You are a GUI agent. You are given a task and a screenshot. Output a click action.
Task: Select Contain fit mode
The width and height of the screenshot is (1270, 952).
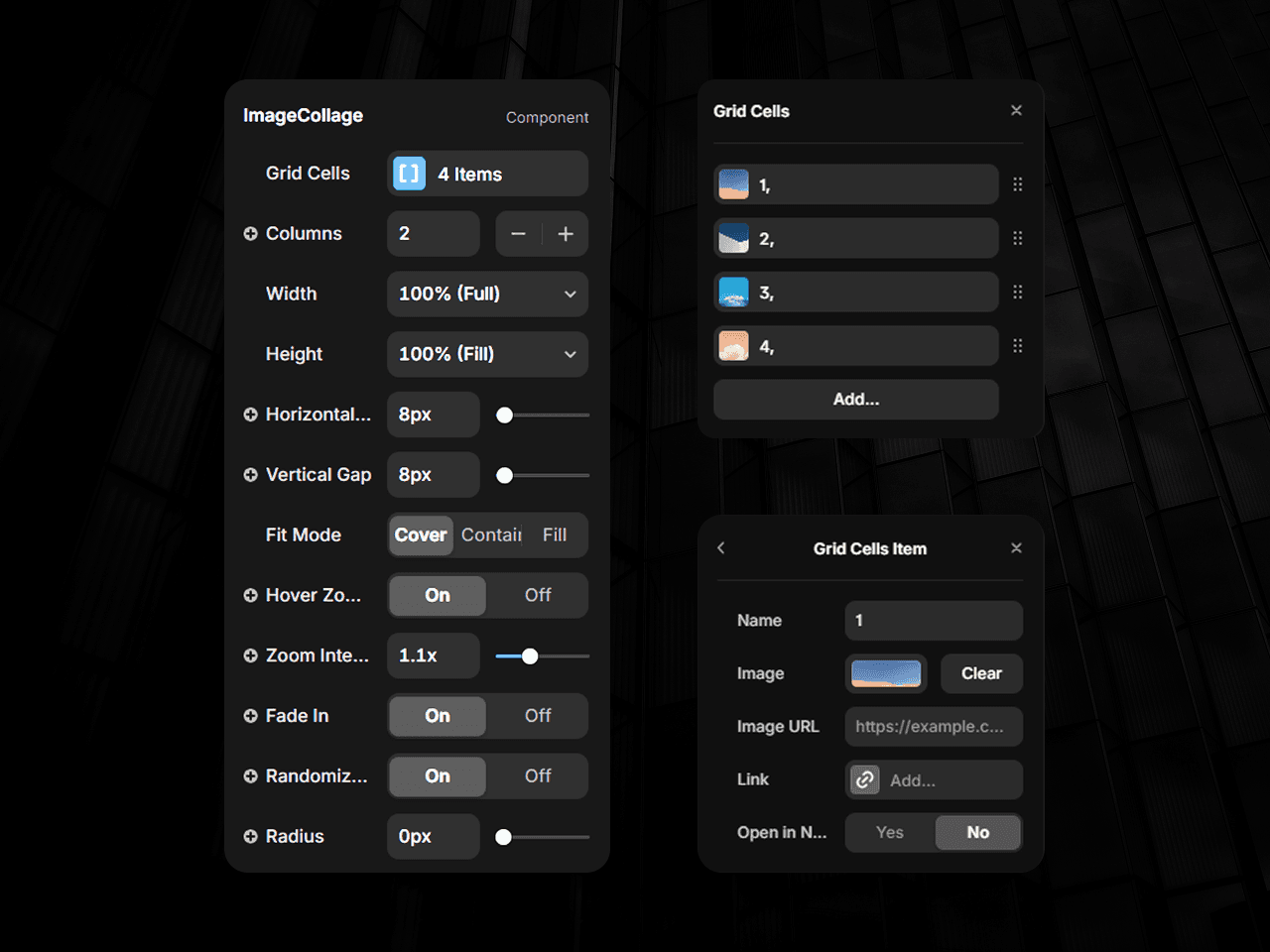tap(491, 535)
